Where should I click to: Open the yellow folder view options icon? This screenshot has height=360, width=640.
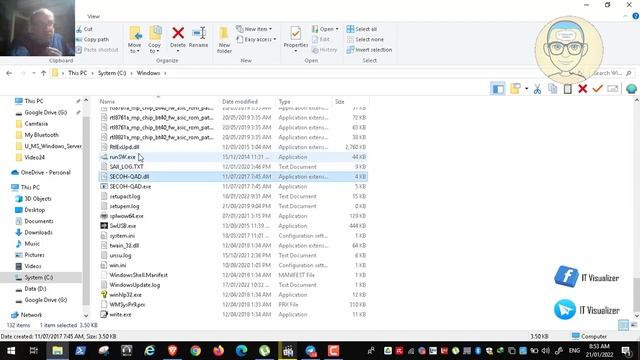[515, 89]
